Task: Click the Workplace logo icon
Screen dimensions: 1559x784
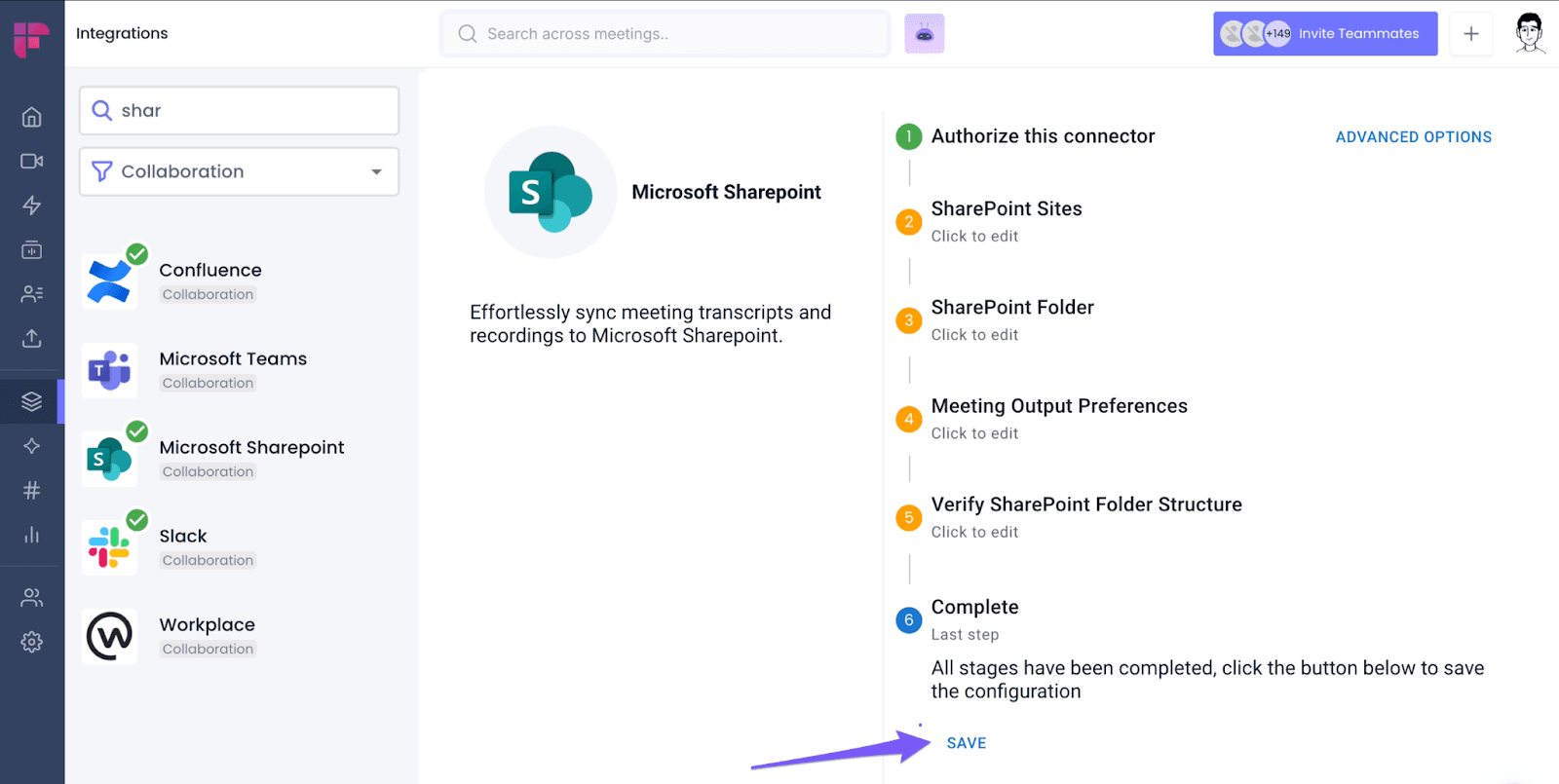Action: click(x=109, y=636)
